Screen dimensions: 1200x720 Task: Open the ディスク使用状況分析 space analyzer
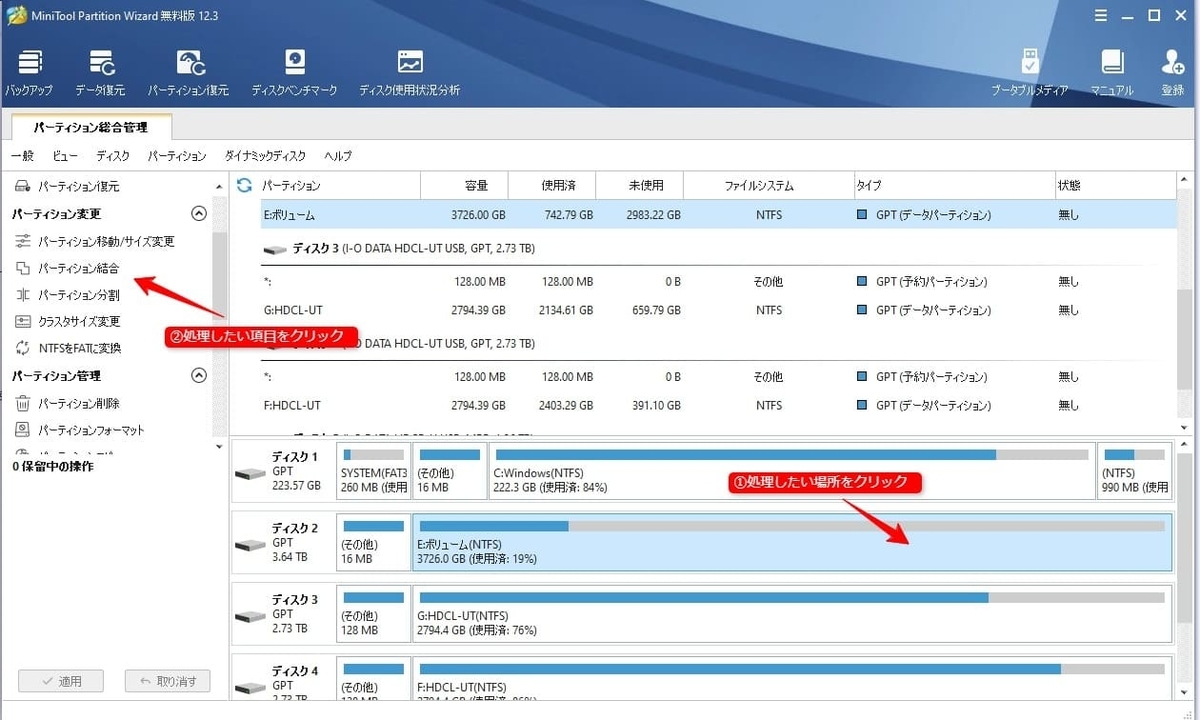coord(410,72)
